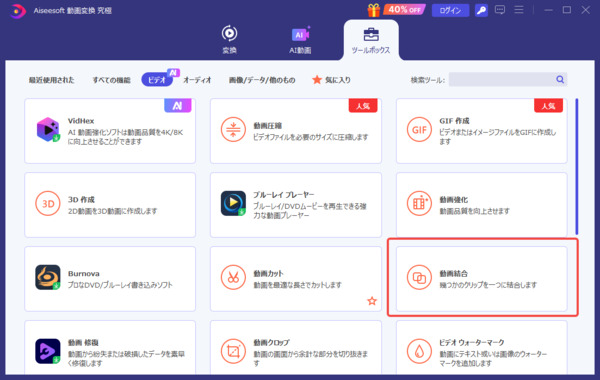Click the 気に入り star icon
Screen dimensions: 600x380
[x=317, y=80]
